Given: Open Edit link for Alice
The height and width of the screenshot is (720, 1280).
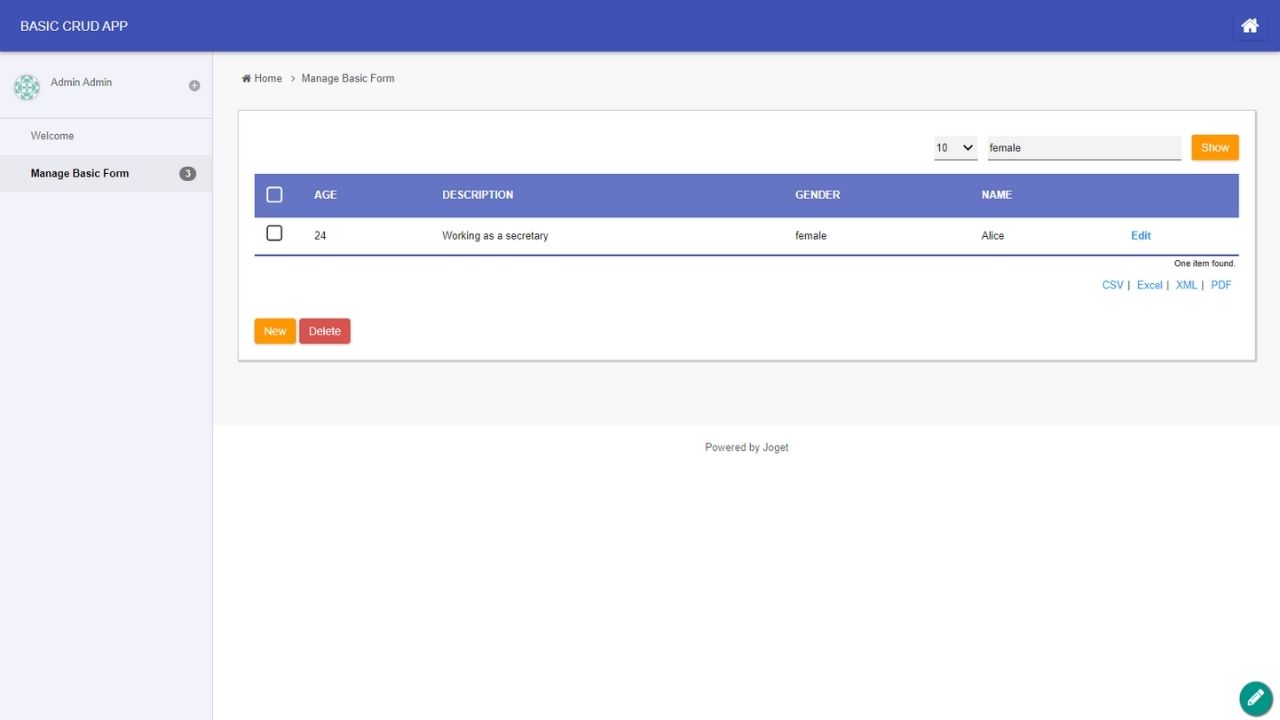Looking at the screenshot, I should click(1140, 236).
